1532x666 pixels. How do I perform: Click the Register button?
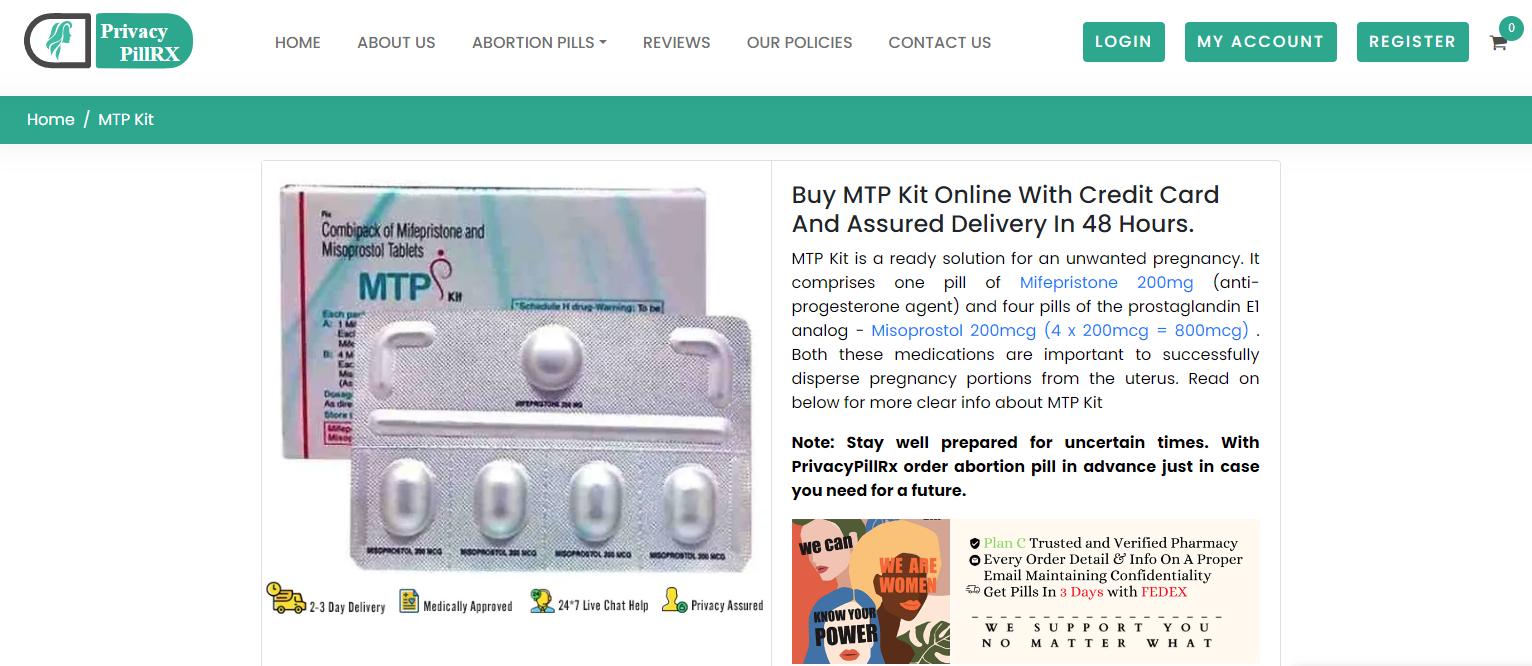1412,42
